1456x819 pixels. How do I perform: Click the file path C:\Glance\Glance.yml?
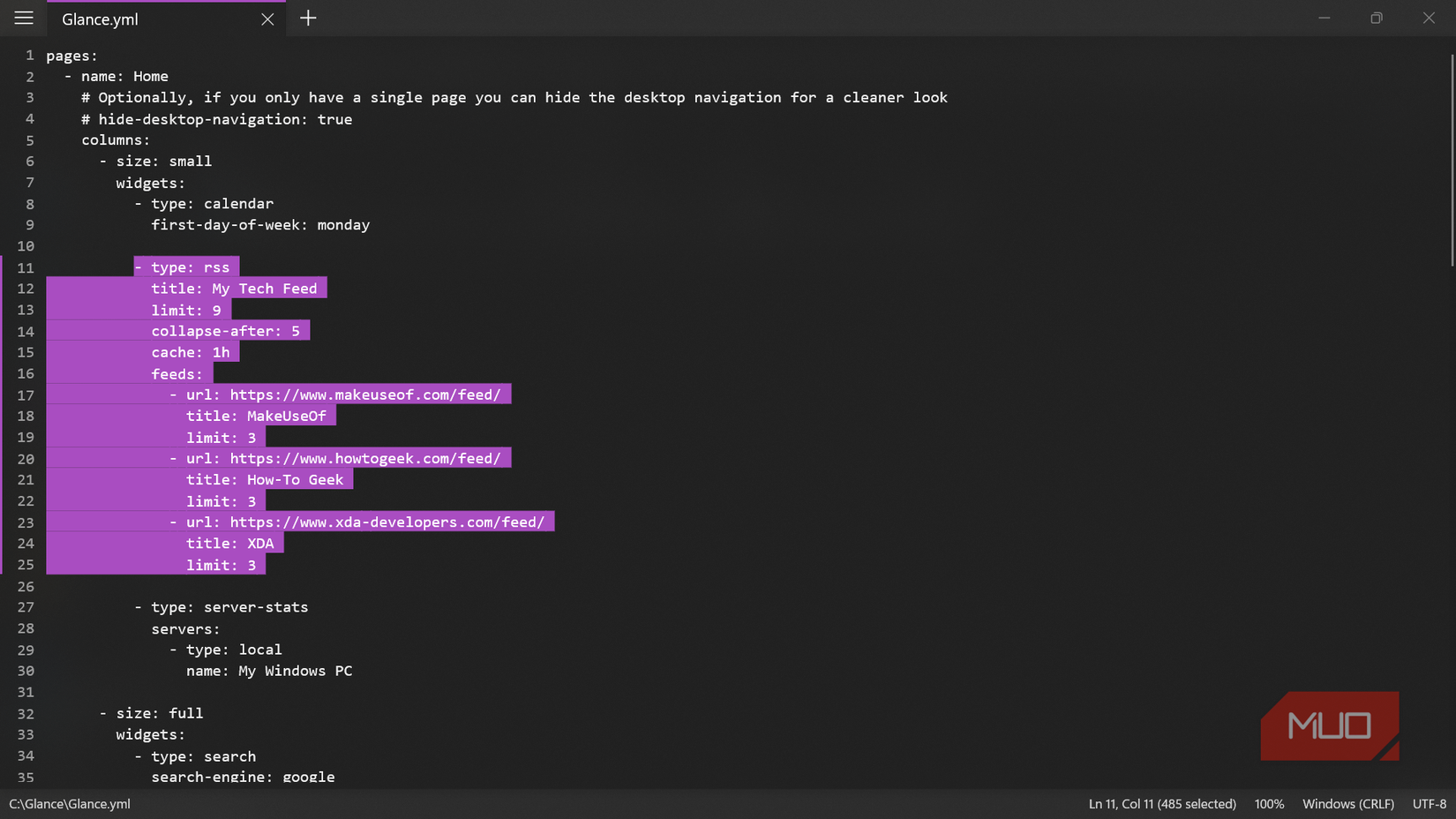[70, 804]
